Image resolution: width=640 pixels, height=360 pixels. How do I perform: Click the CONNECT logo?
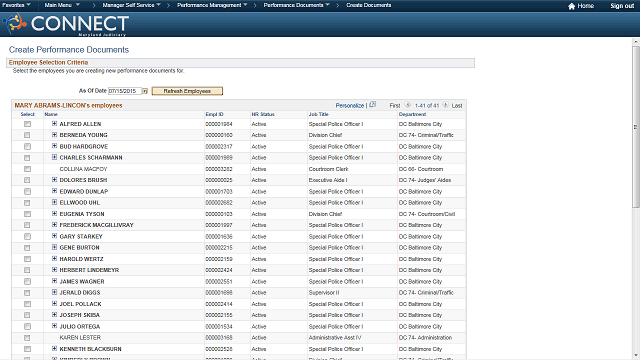pyautogui.click(x=67, y=24)
